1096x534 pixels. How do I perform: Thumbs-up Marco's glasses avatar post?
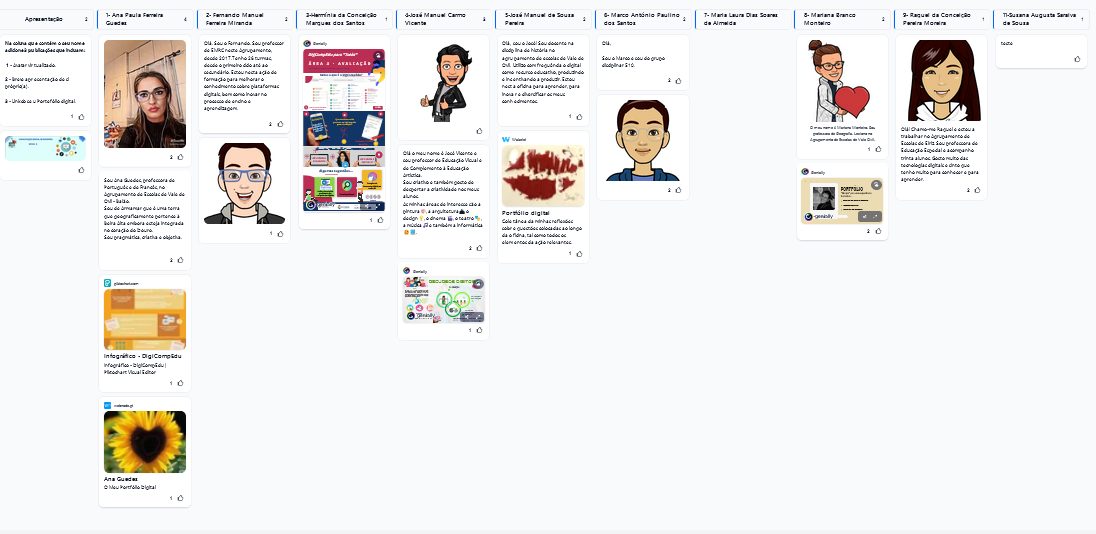pyautogui.click(x=679, y=189)
